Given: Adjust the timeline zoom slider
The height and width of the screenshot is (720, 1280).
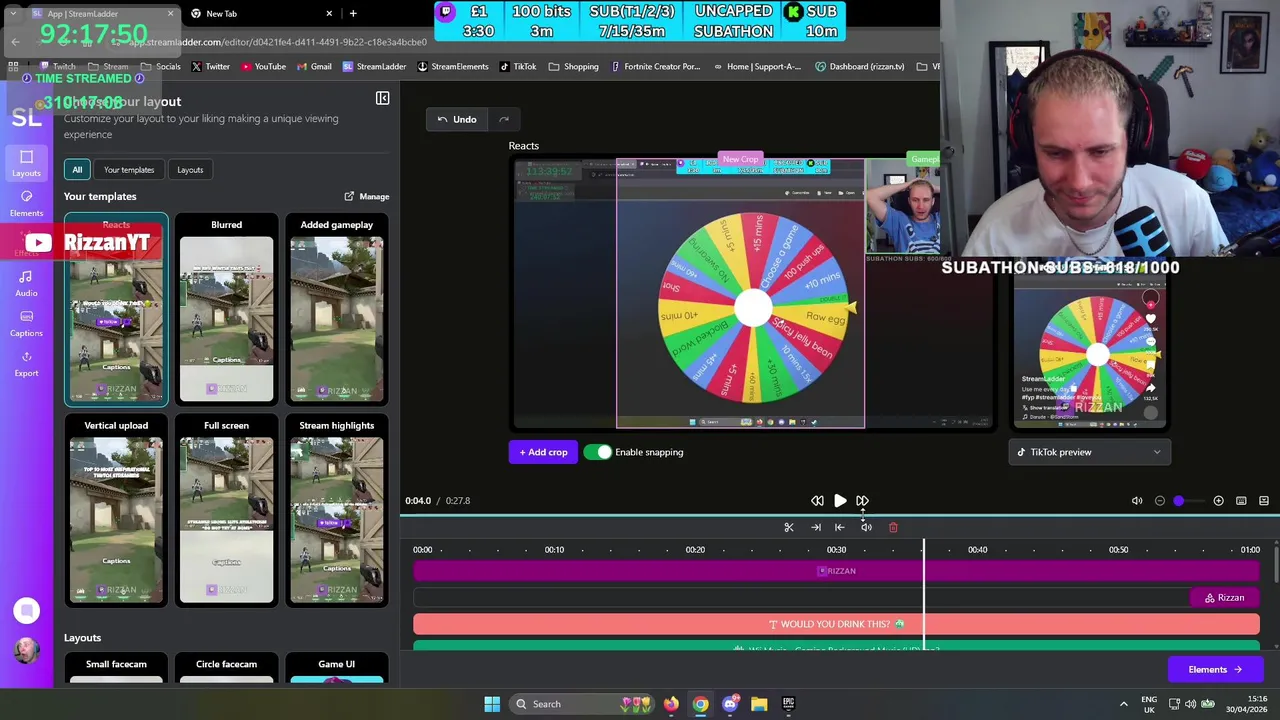Looking at the screenshot, I should [1179, 501].
